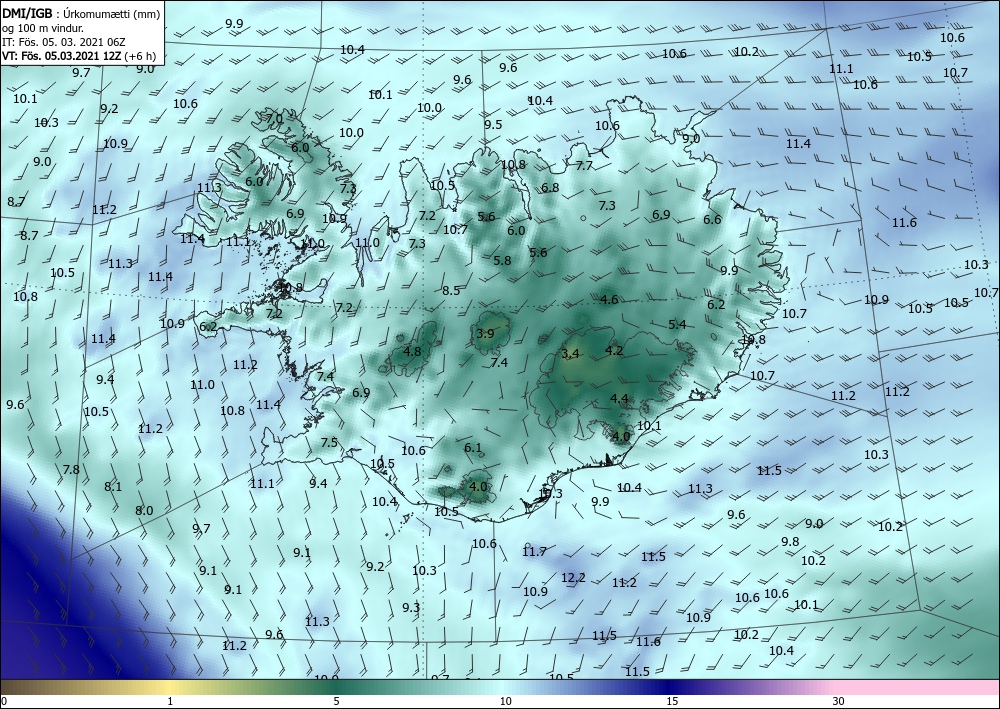Click the map value "4.6"
The height and width of the screenshot is (709, 1000).
point(610,299)
